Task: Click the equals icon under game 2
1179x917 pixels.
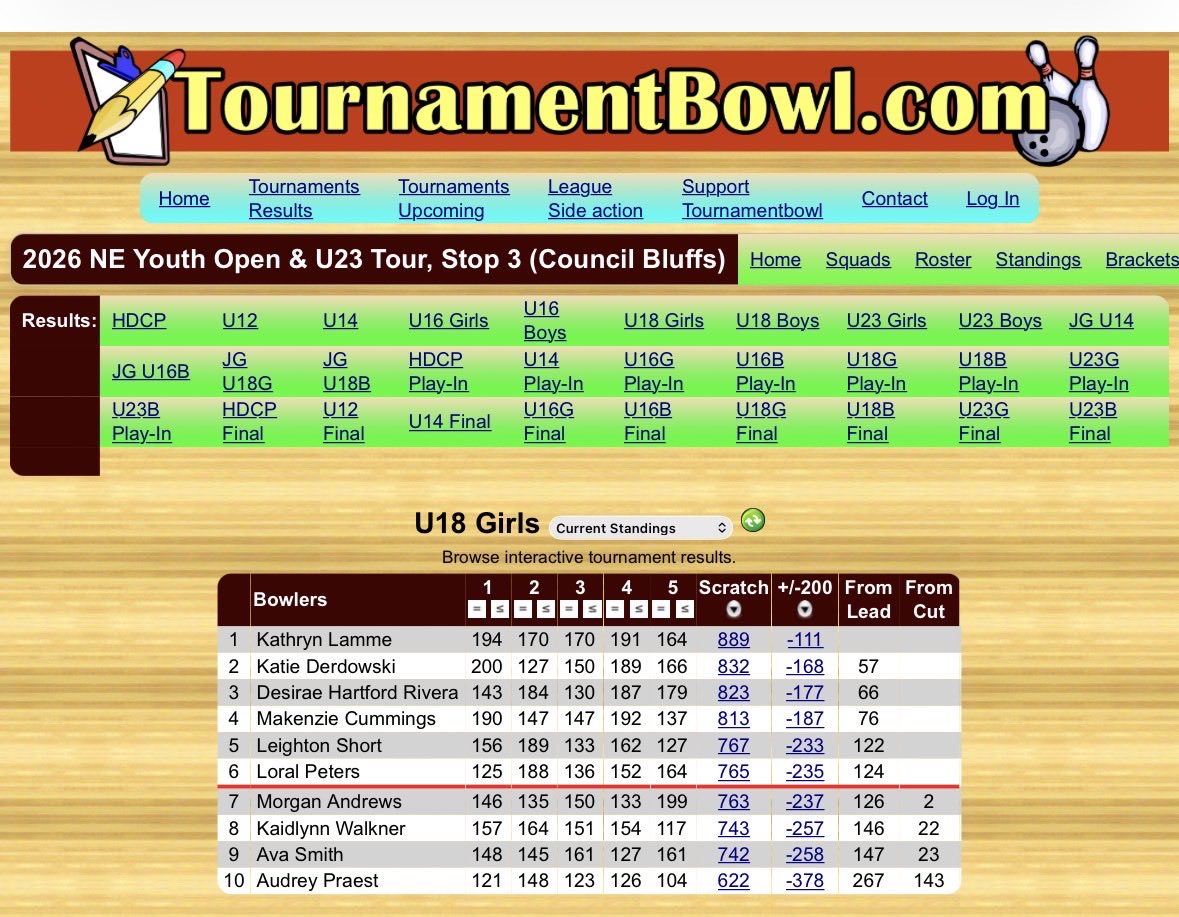Action: pyautogui.click(x=523, y=610)
